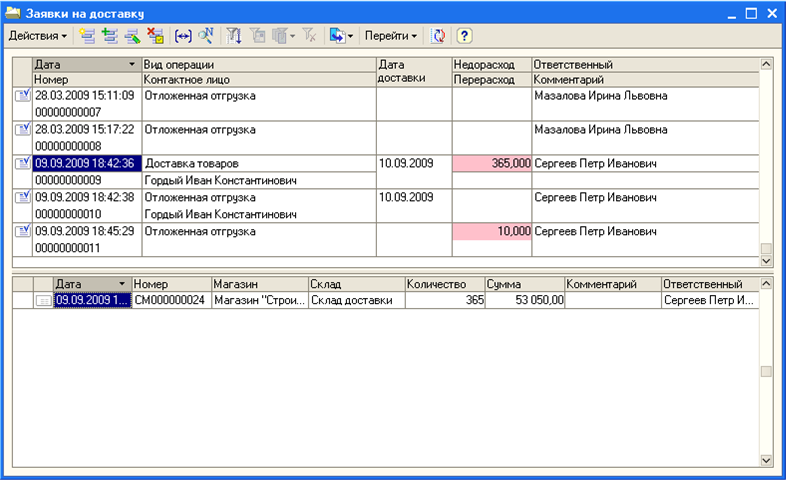786x480 pixels.
Task: Click the Комментарий header in lower table
Action: click(613, 284)
